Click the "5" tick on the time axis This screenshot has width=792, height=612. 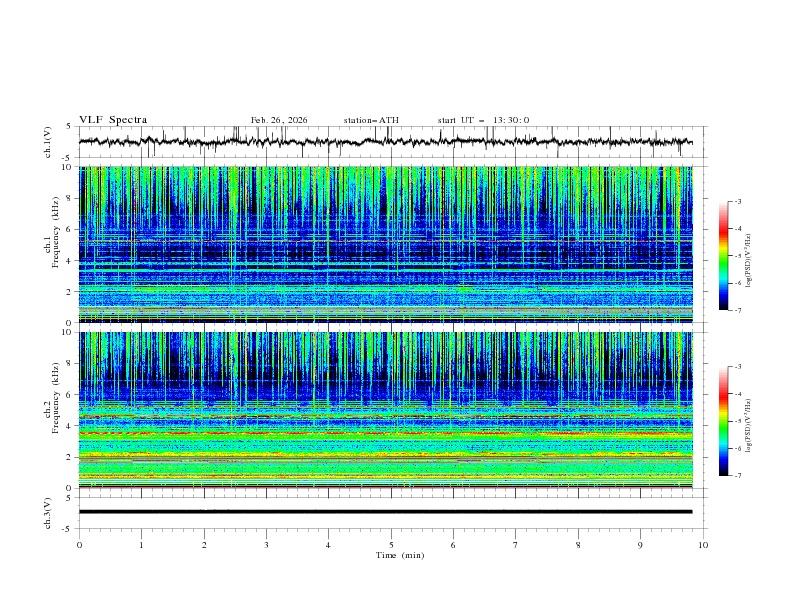(391, 545)
